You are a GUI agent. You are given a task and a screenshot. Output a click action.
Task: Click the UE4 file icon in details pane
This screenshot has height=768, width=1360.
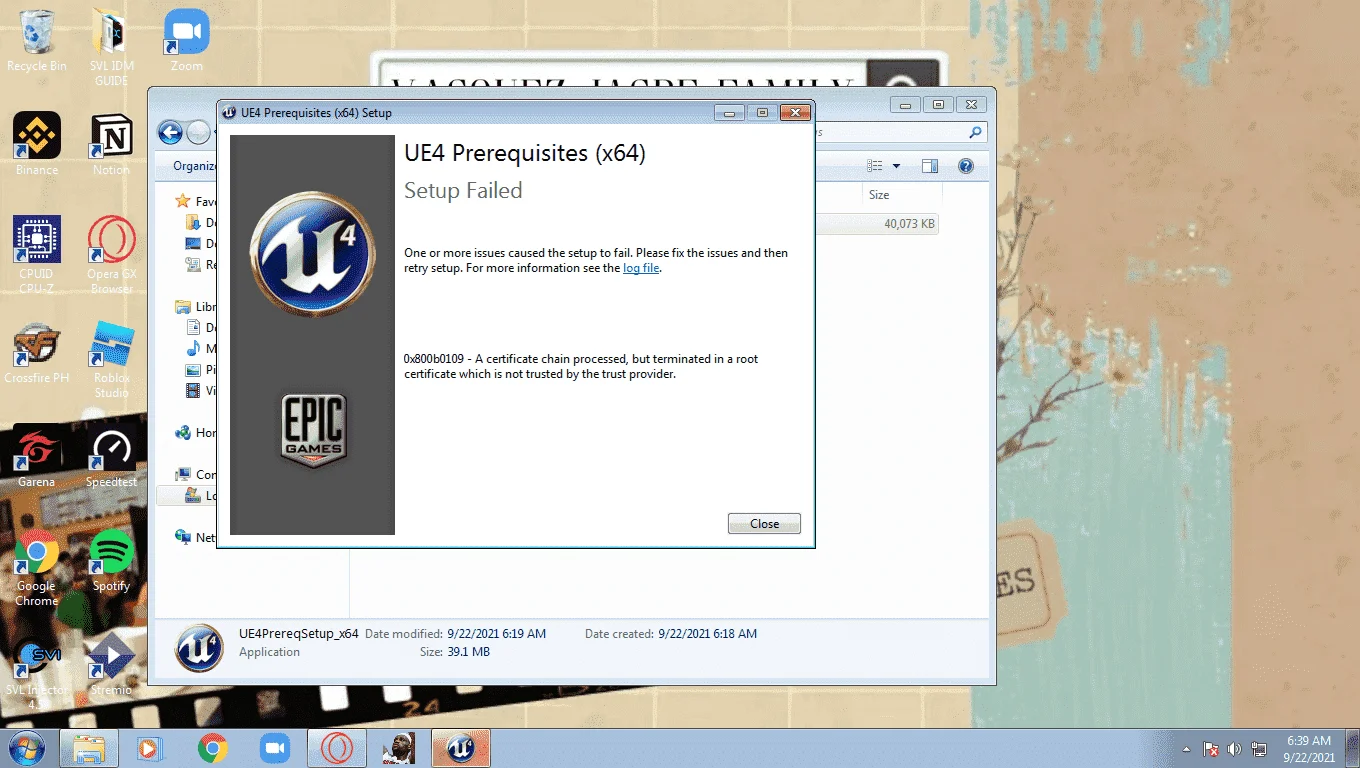click(198, 647)
